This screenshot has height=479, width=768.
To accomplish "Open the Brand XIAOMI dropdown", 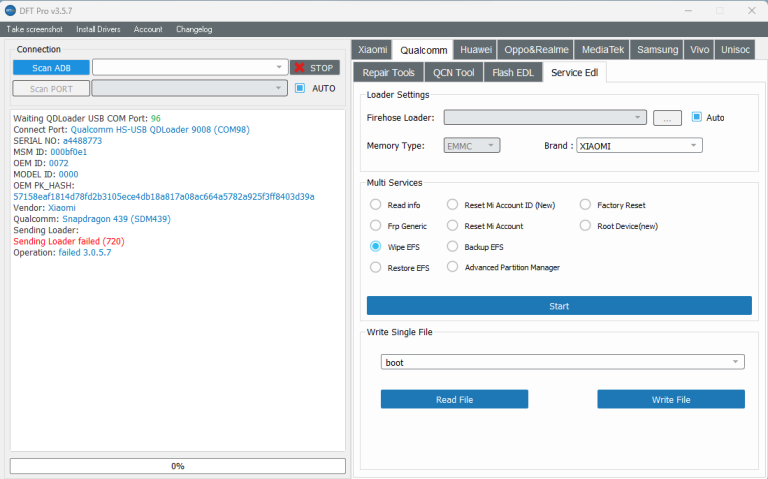I will pyautogui.click(x=639, y=145).
